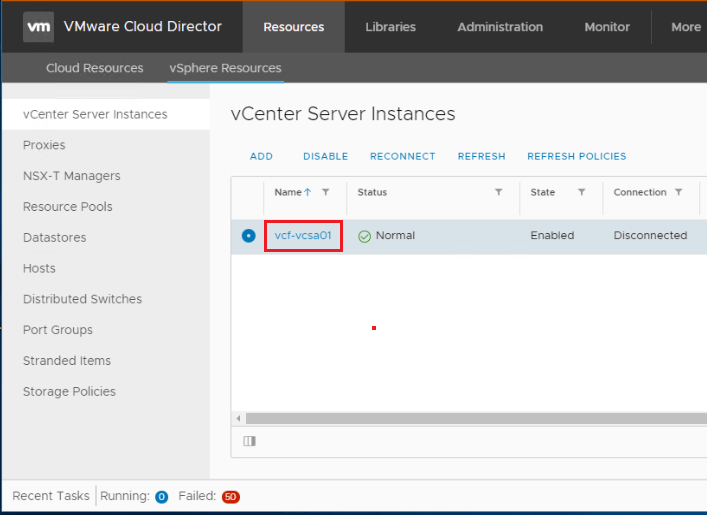Open the Libraries tab

point(390,27)
